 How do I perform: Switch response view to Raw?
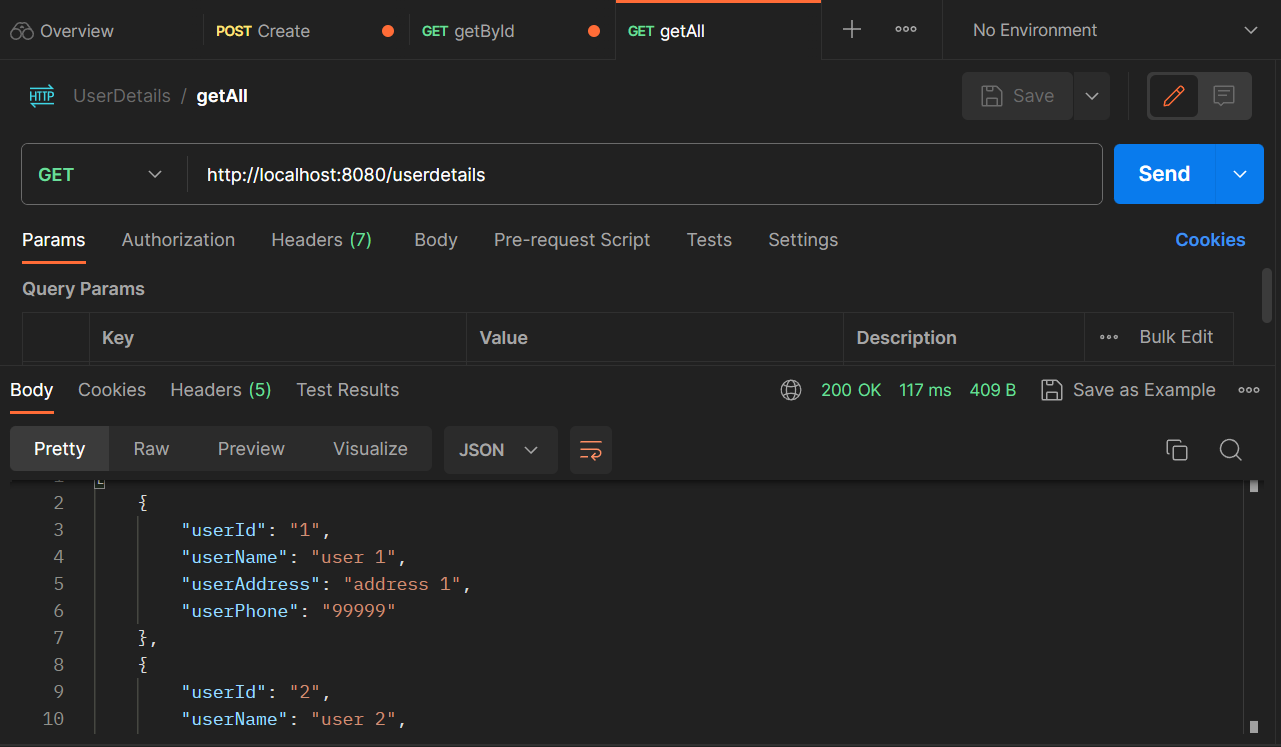click(x=150, y=448)
